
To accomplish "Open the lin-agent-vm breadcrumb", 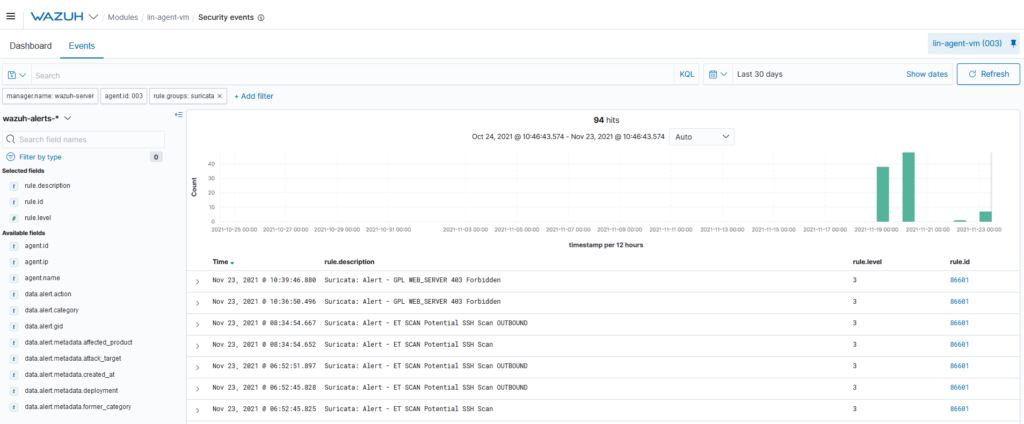I will 168,18.
